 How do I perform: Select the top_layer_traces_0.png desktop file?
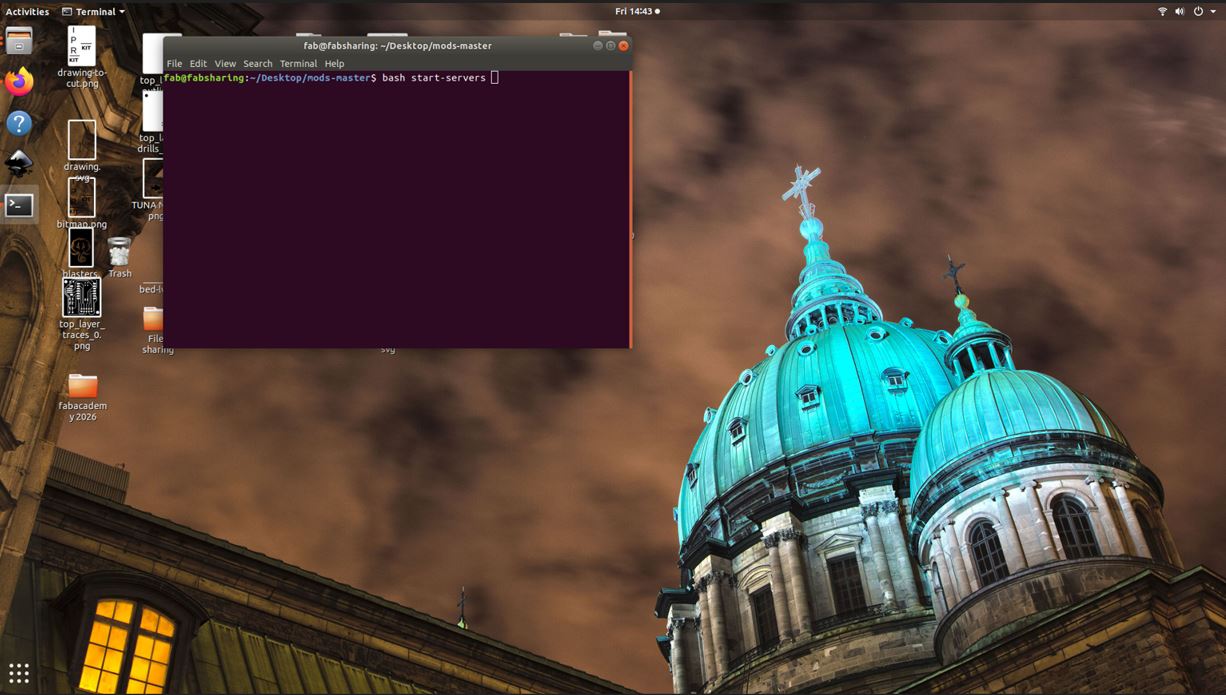click(81, 314)
